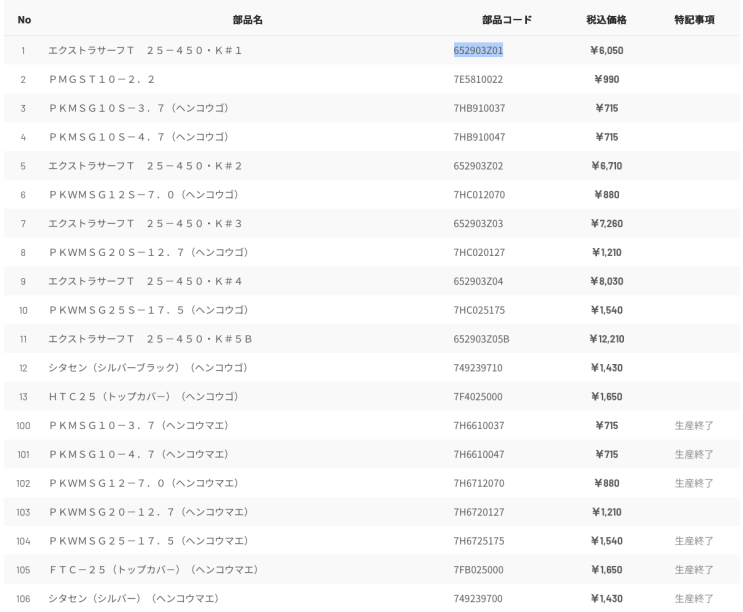
Task: Click price ¥8,030
Action: tap(607, 281)
